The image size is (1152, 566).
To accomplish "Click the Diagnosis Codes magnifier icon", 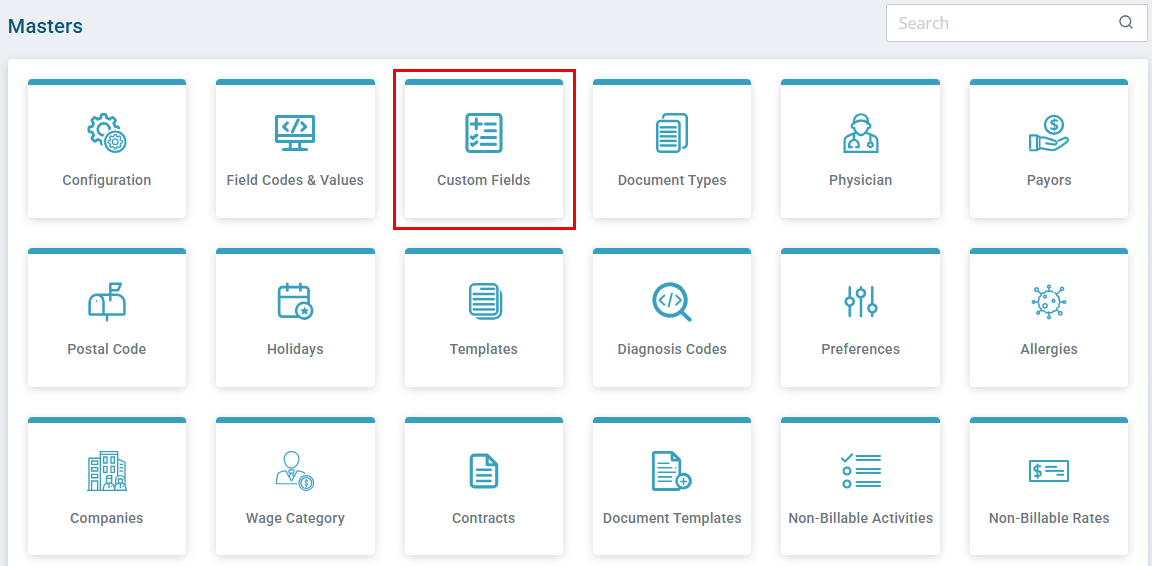I will pyautogui.click(x=672, y=302).
